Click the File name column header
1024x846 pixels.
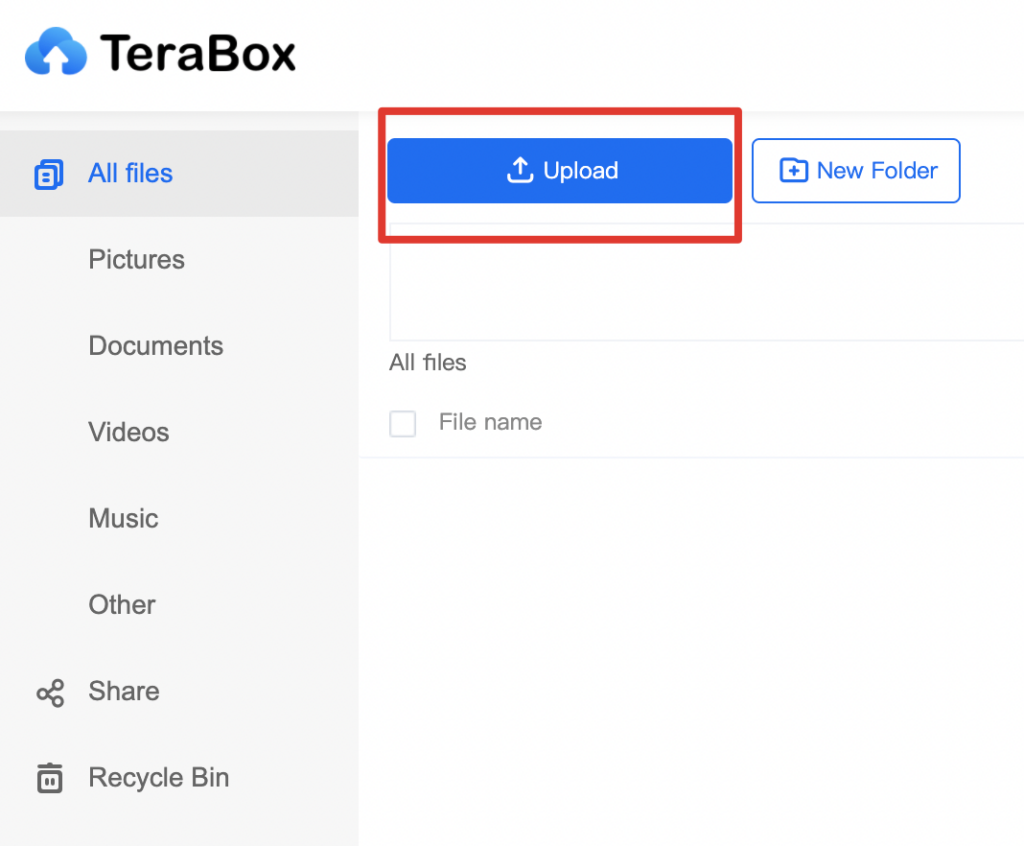click(489, 422)
